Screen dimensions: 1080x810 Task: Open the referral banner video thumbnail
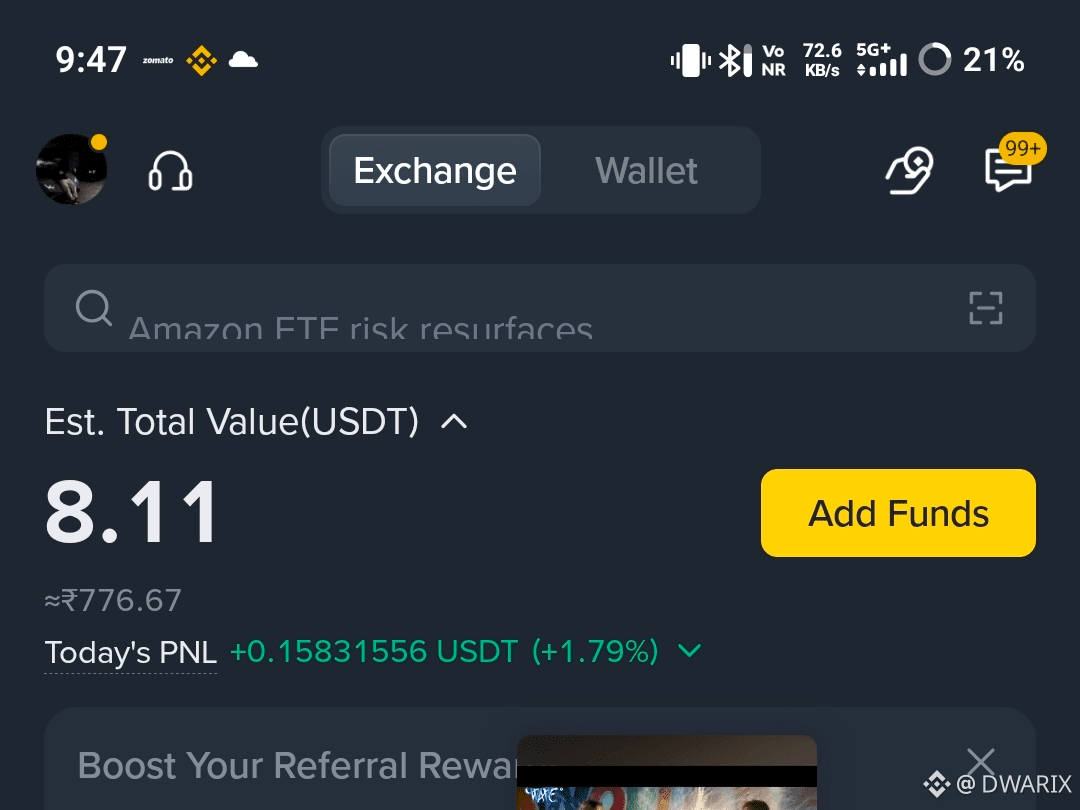click(x=667, y=773)
